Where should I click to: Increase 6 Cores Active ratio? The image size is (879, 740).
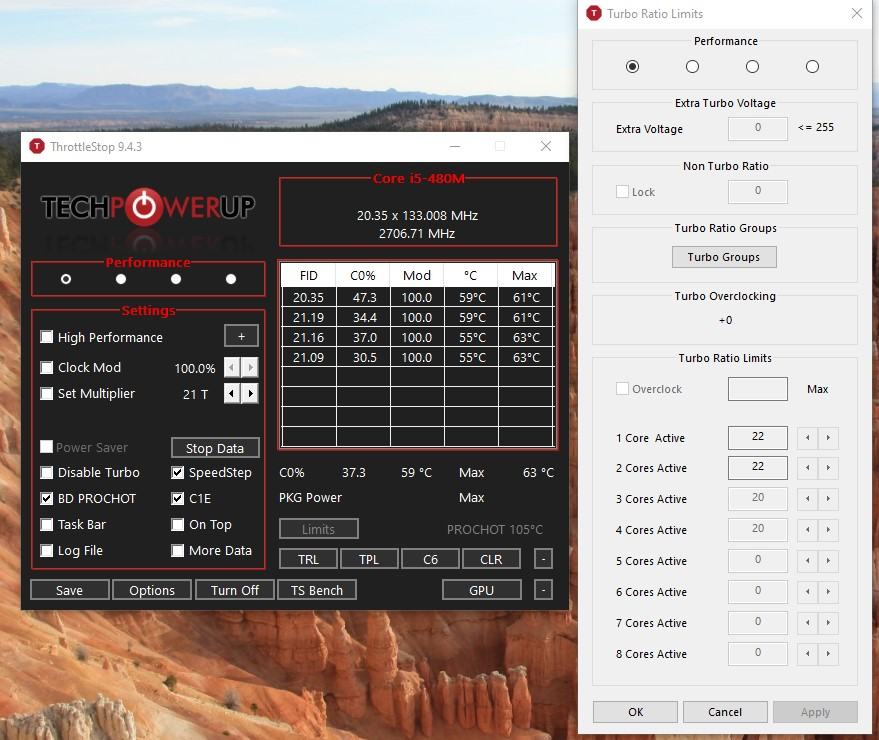[x=828, y=592]
